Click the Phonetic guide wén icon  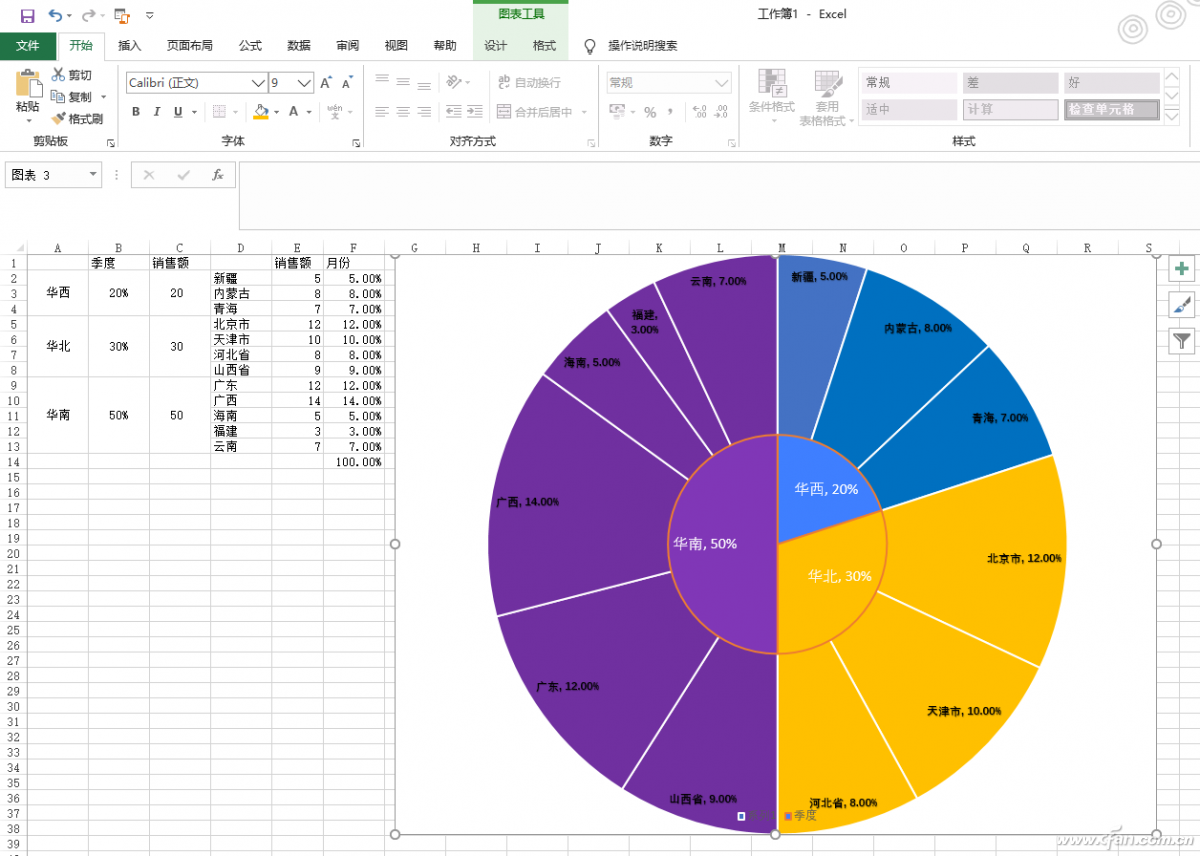pyautogui.click(x=336, y=112)
